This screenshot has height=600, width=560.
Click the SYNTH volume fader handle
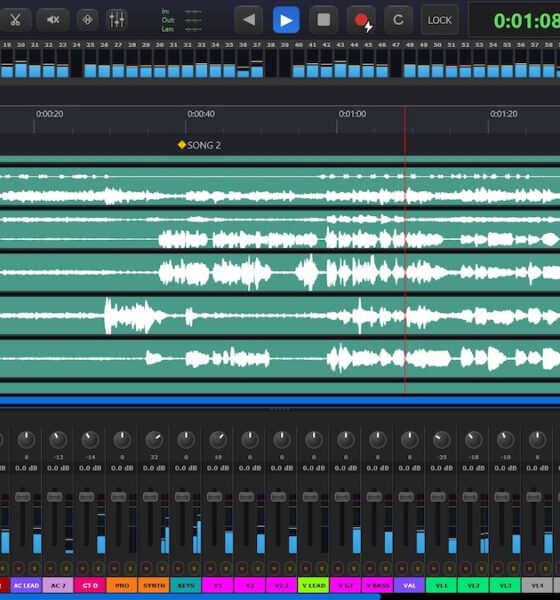tap(150, 497)
